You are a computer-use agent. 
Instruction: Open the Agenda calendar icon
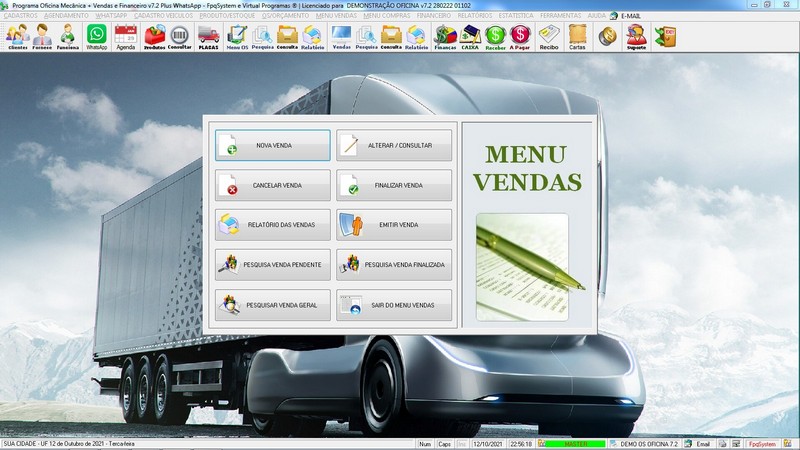(126, 37)
